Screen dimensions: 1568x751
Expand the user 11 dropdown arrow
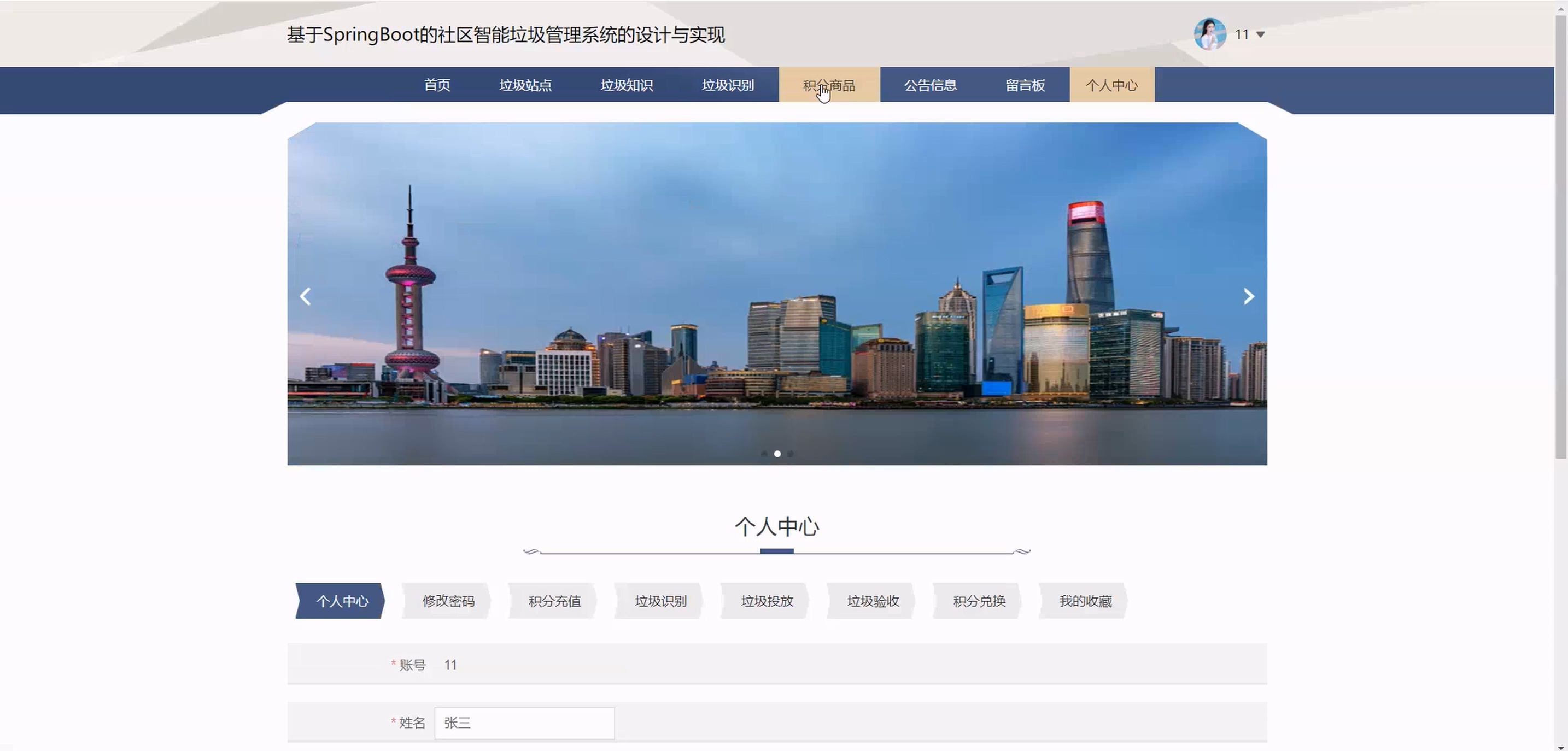click(1261, 34)
